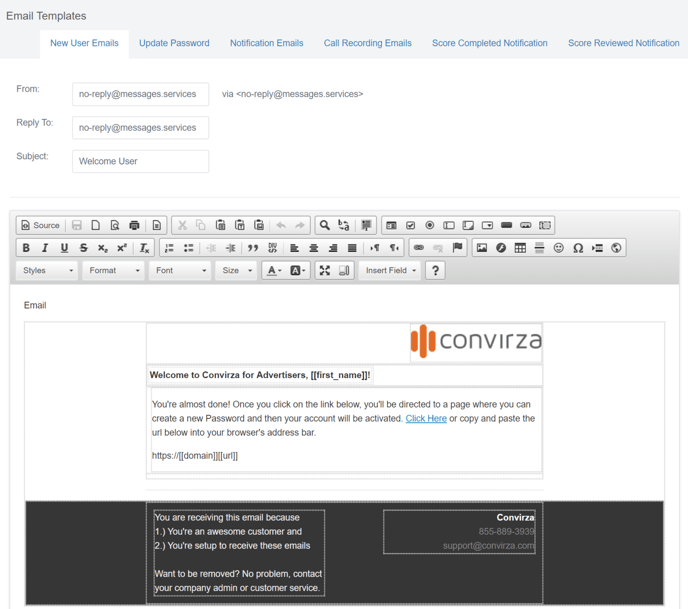Open the Text Color picker
This screenshot has height=609, width=688.
tap(274, 271)
